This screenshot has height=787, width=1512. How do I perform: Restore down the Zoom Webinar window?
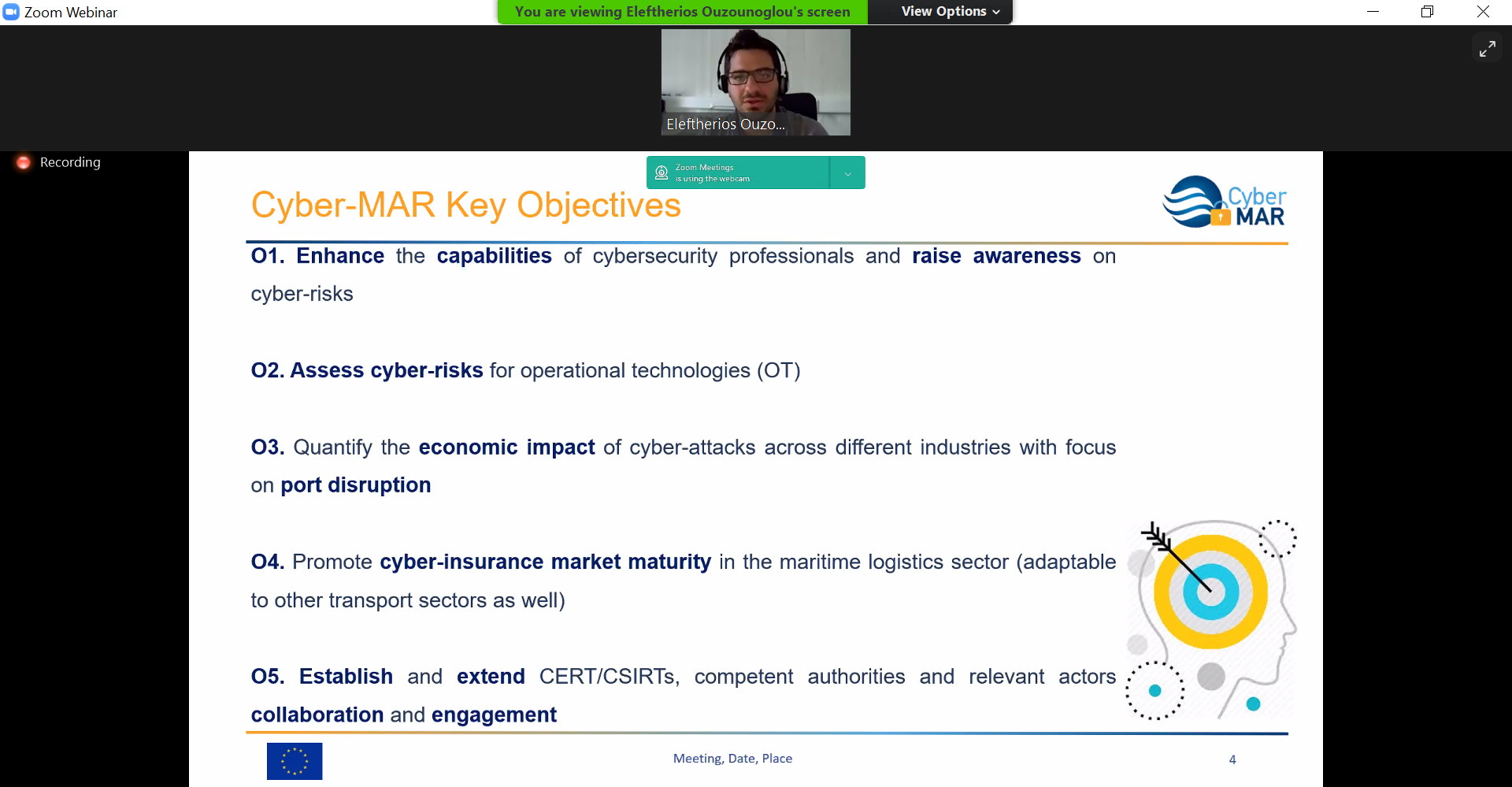point(1427,12)
